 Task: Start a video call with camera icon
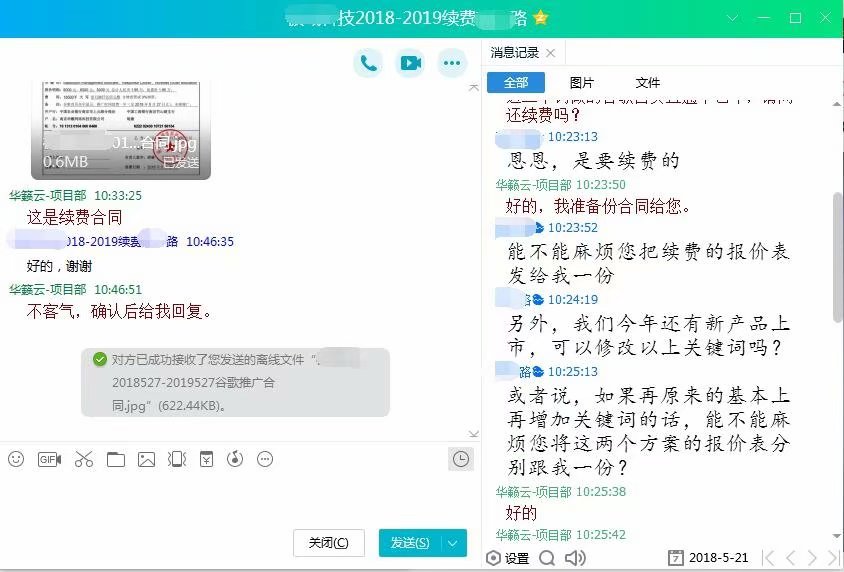tap(410, 63)
